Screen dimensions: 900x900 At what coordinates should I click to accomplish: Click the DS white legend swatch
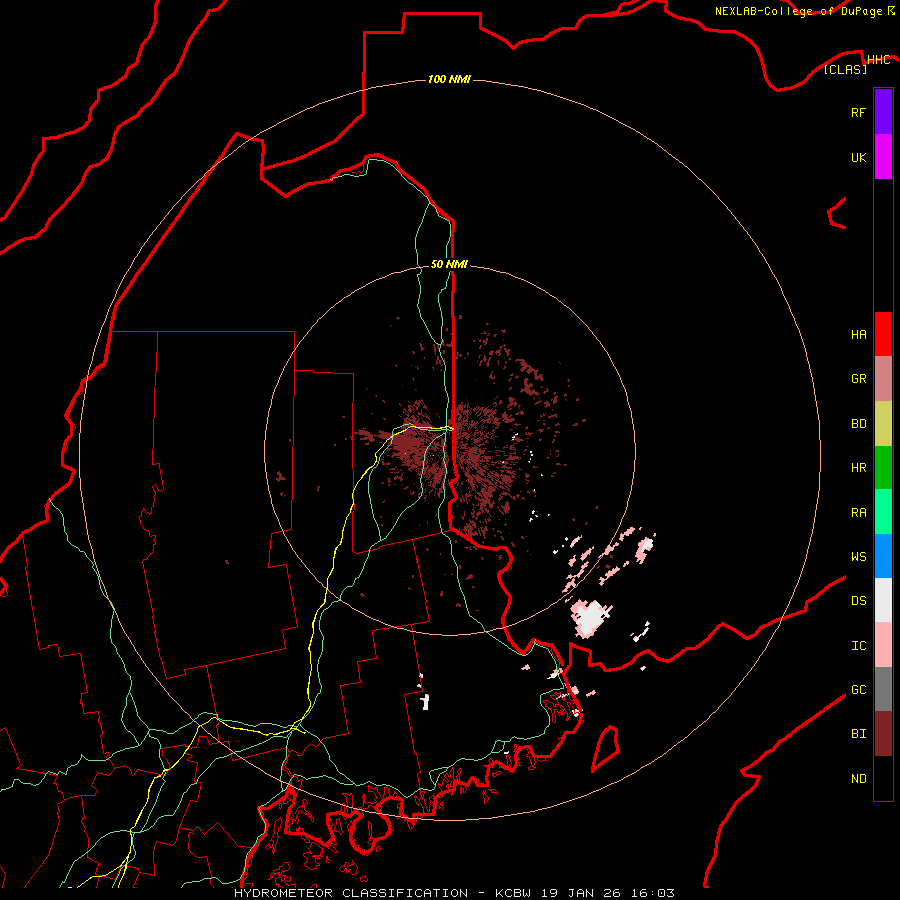click(883, 600)
